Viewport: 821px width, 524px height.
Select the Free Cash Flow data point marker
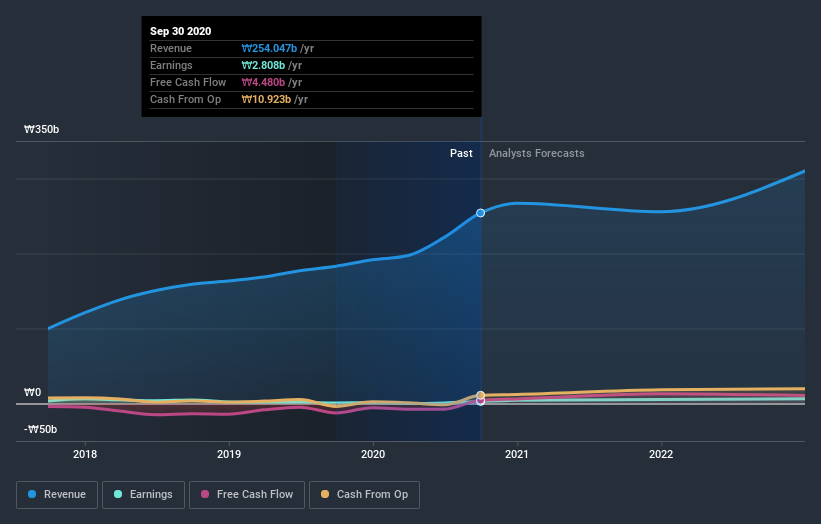[x=481, y=401]
